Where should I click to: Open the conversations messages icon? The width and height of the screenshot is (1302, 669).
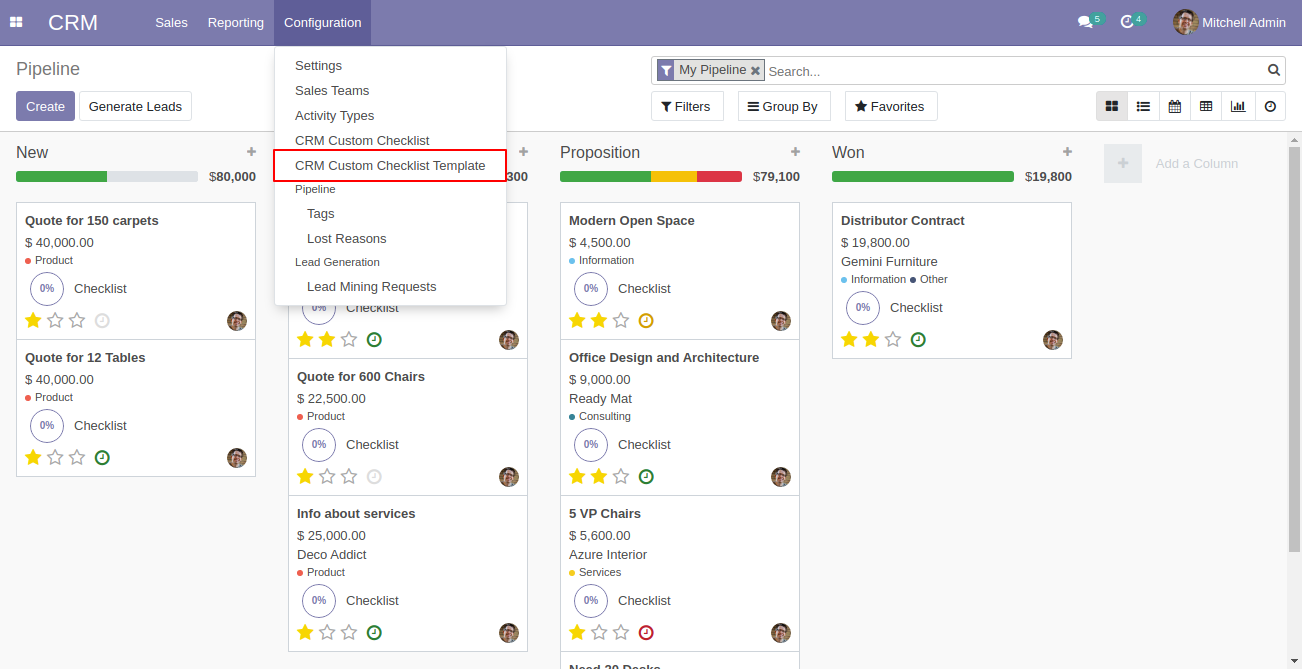1085,22
